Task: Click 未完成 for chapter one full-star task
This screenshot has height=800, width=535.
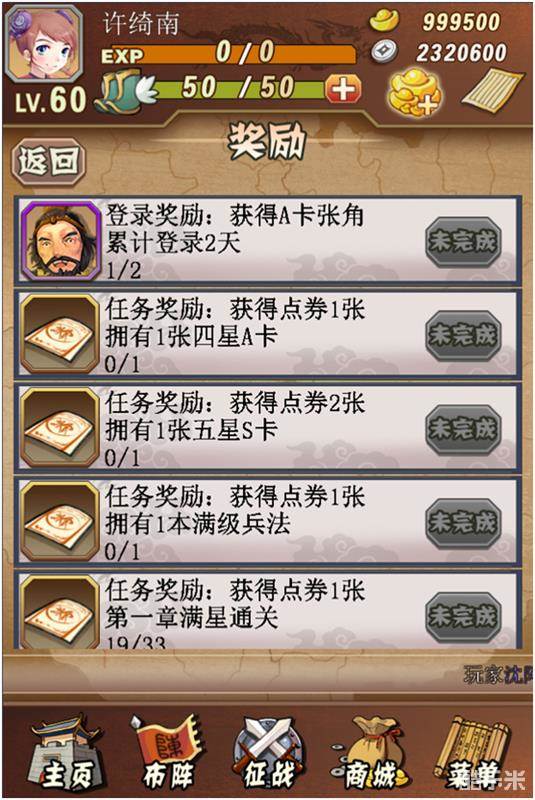Action: (x=463, y=616)
